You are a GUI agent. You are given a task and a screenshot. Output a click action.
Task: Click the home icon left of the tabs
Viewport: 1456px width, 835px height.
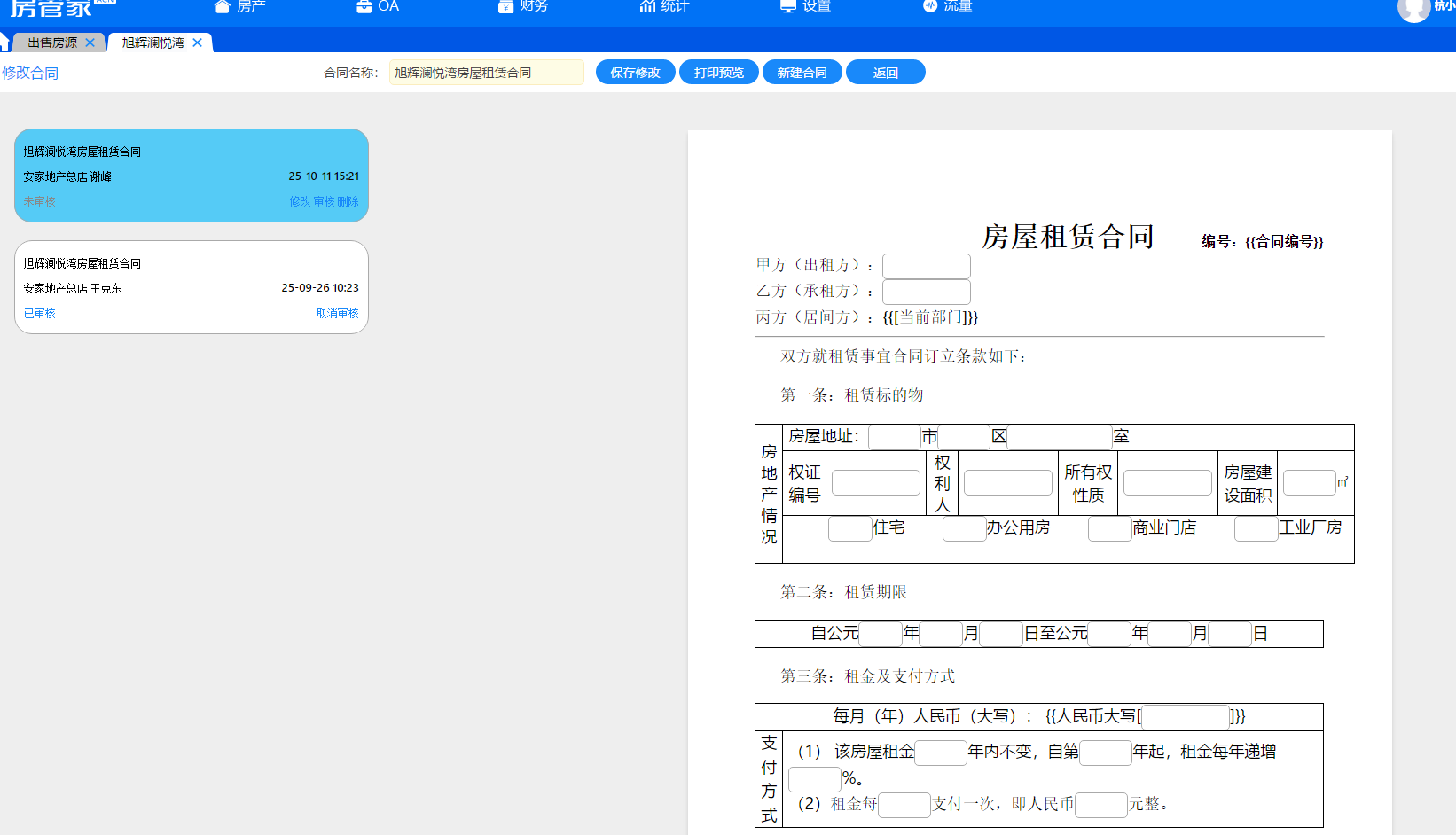click(4, 43)
